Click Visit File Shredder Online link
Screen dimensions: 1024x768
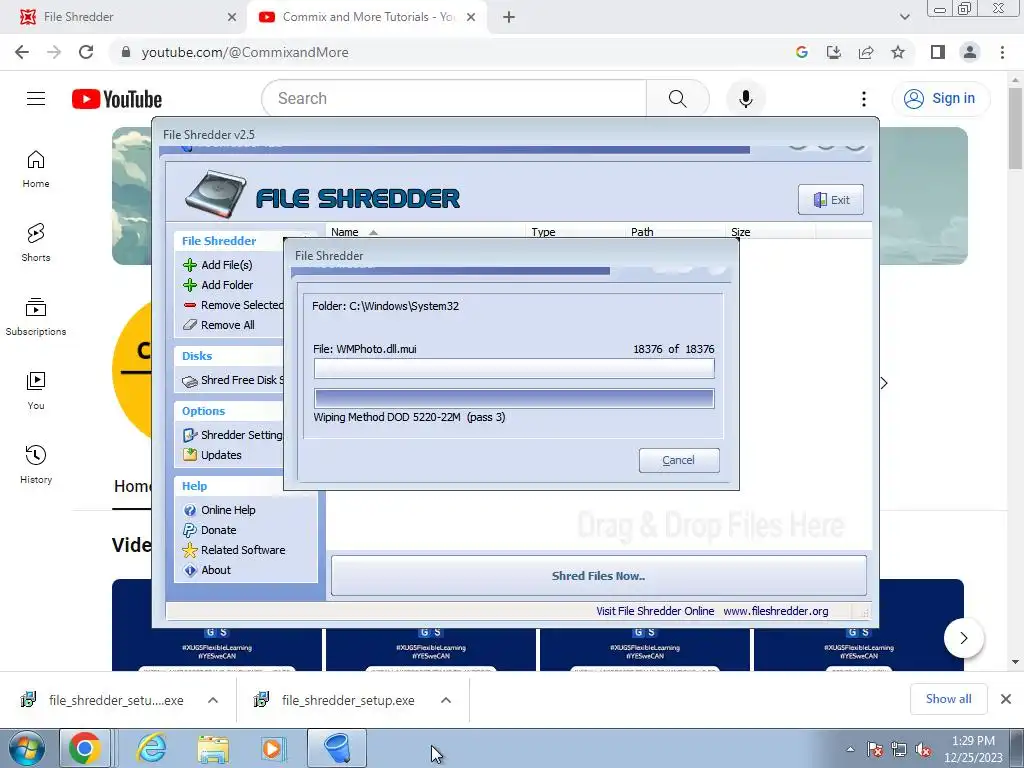655,611
